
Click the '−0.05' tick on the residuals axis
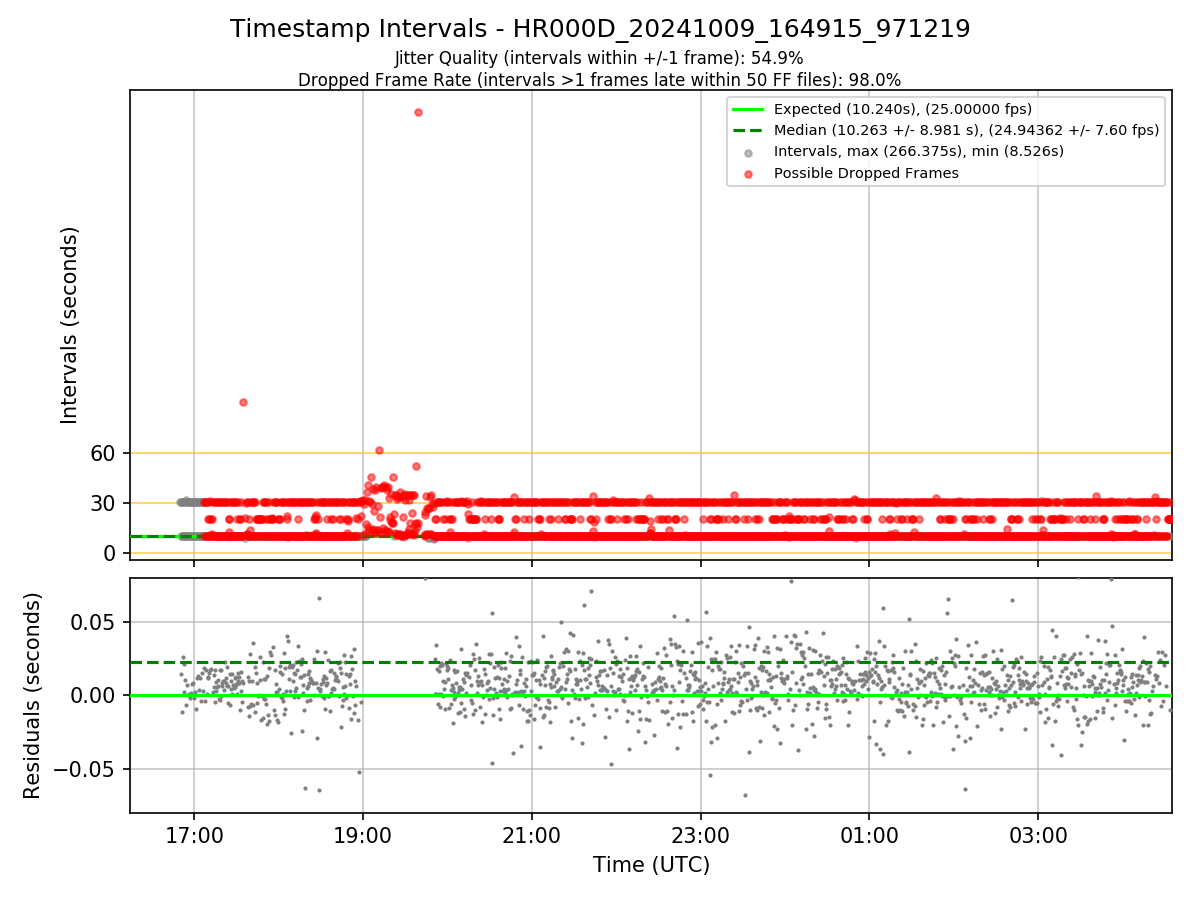[x=85, y=769]
